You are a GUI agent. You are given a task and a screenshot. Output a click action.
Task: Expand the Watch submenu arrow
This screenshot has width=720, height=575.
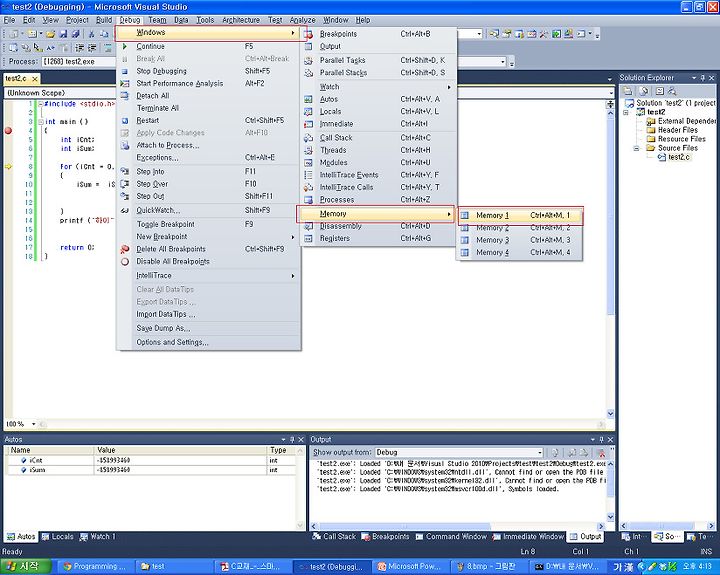click(449, 87)
